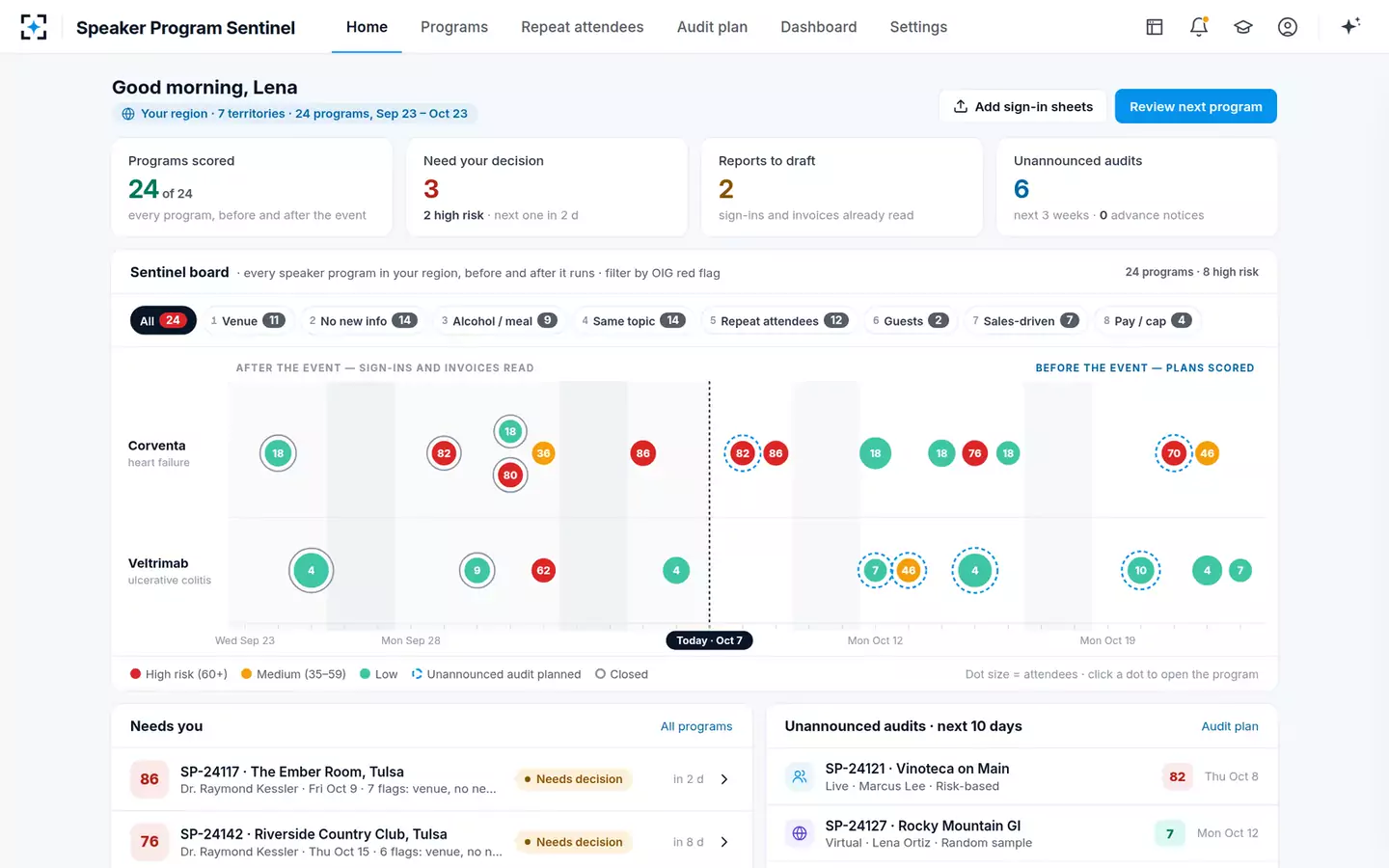Open the dashed green 10 dot for Veltrimab
The image size is (1389, 868).
1141,571
